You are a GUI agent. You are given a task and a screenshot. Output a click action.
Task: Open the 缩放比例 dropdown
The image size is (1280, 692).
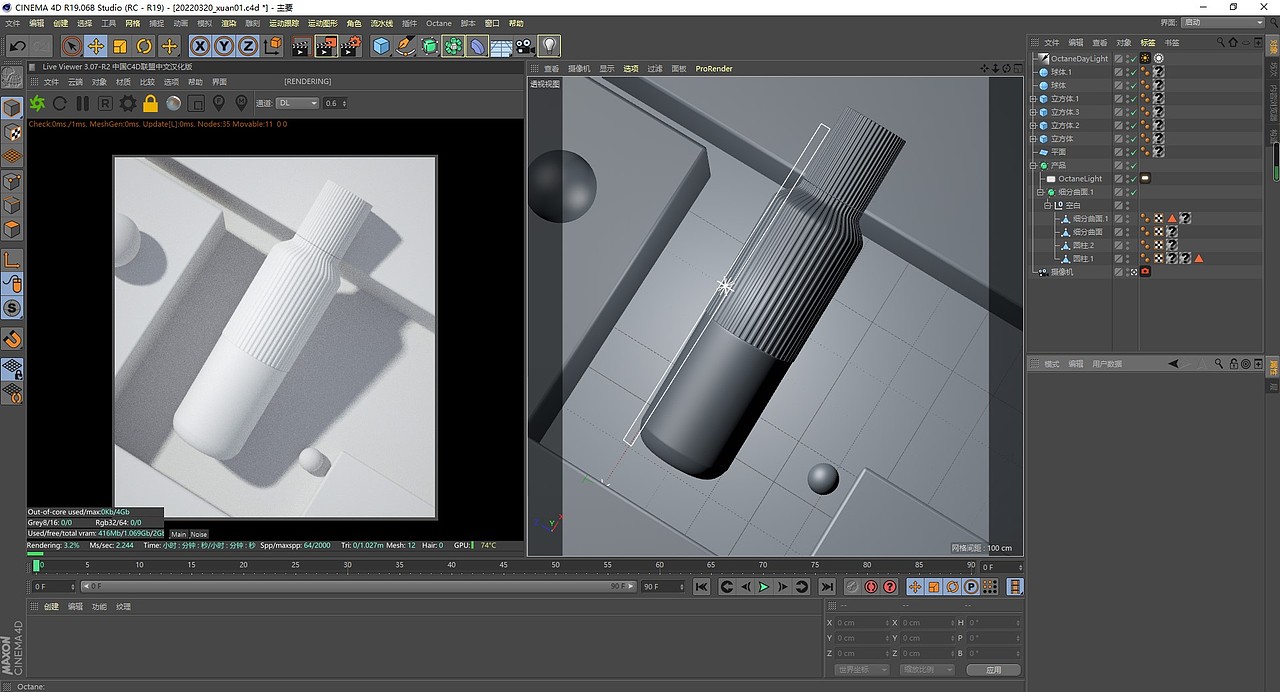pos(927,670)
